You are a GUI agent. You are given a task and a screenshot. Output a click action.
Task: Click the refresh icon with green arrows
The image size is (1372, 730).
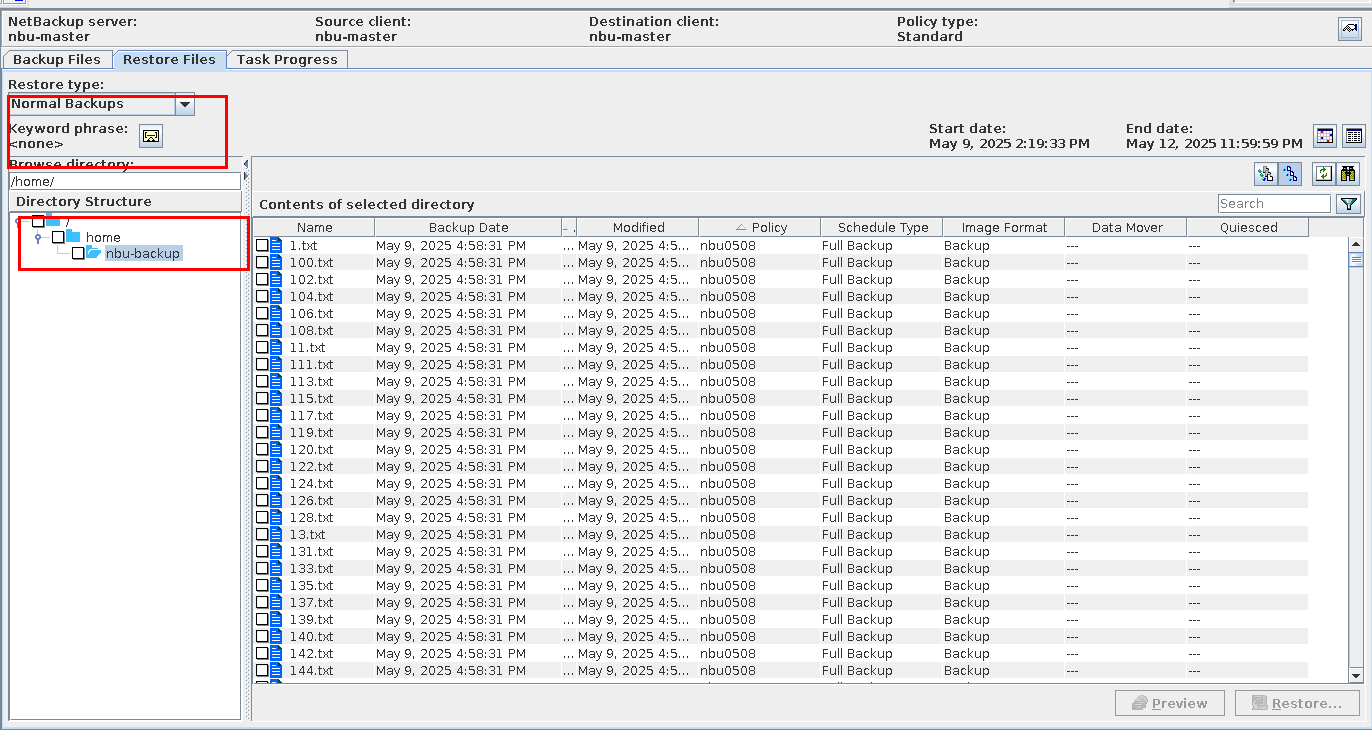[x=1323, y=174]
